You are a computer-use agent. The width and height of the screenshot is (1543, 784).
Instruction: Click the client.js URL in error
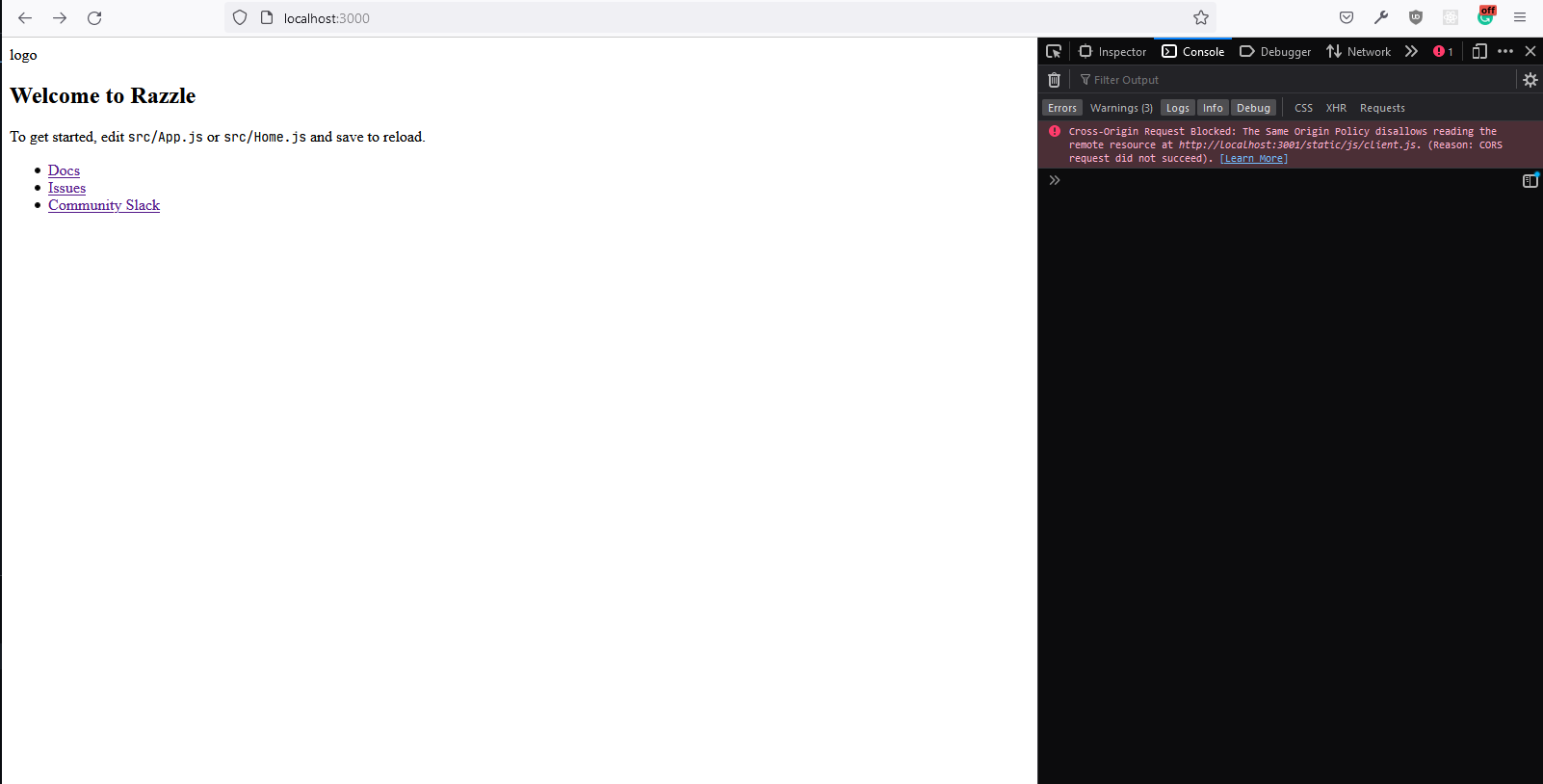tap(1299, 145)
